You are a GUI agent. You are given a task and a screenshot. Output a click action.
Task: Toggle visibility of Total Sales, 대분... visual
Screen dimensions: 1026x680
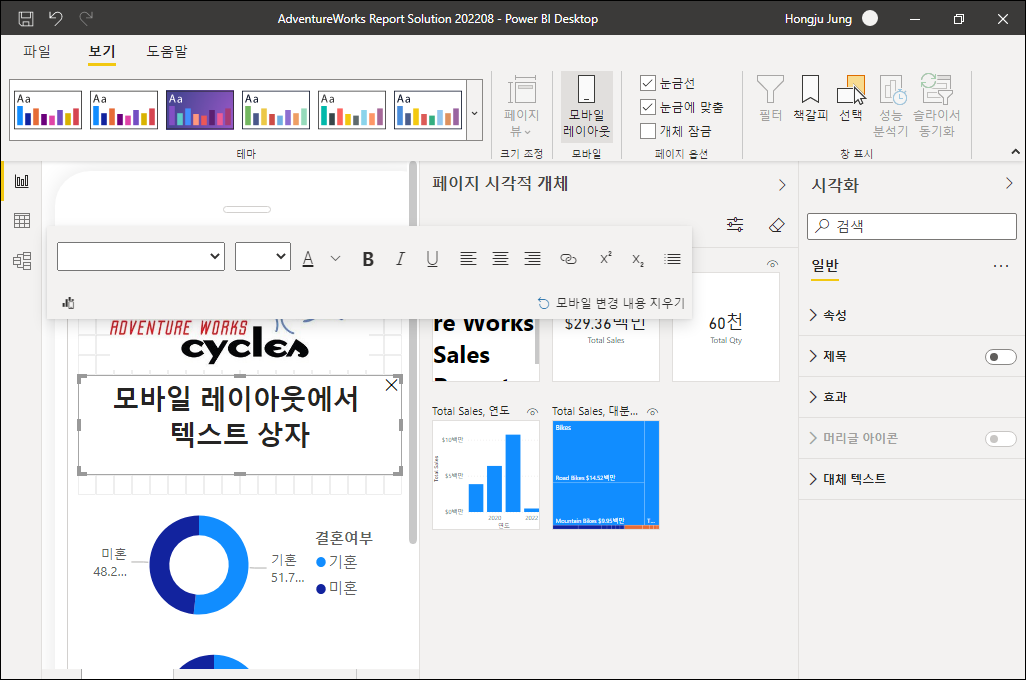[652, 412]
